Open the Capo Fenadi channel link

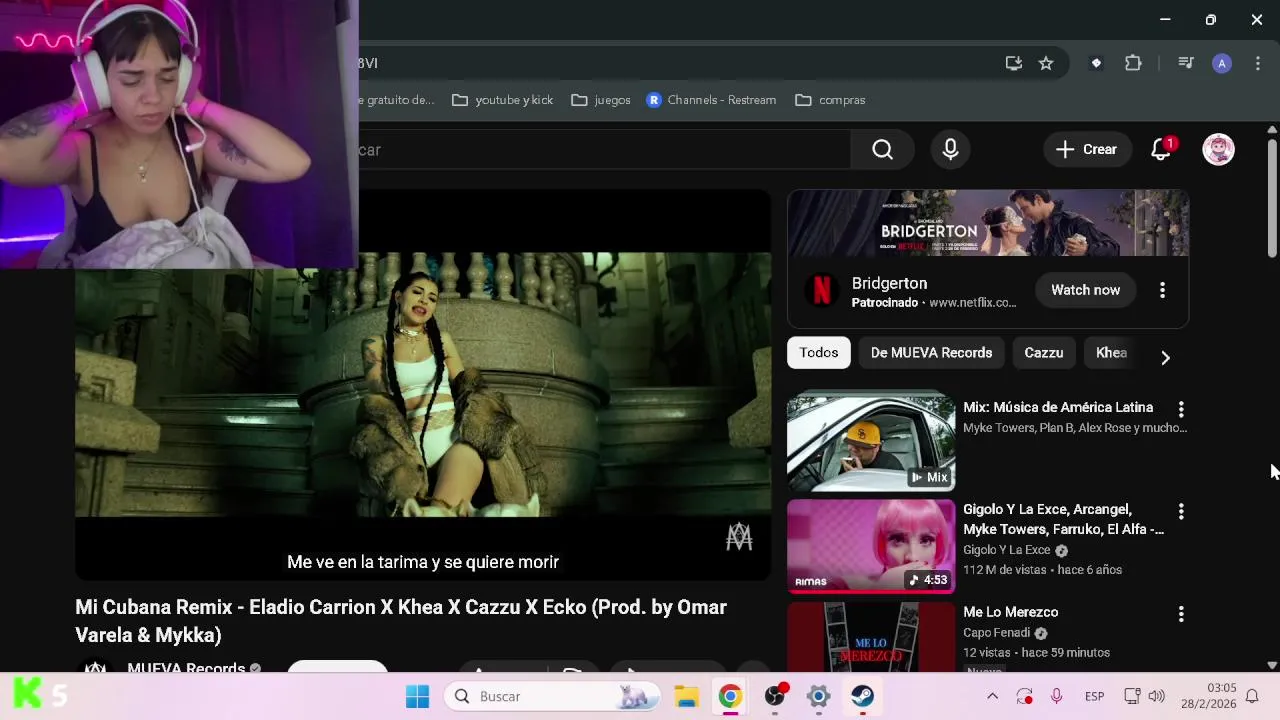[996, 633]
